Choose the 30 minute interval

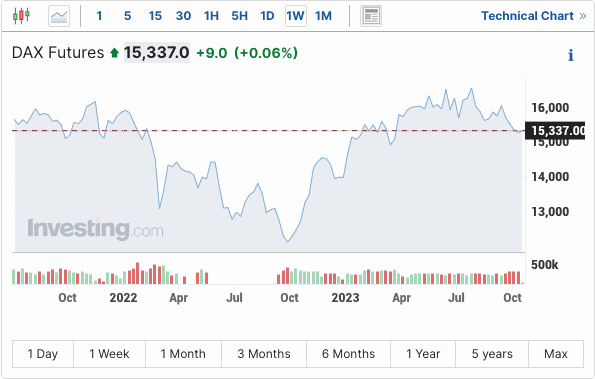click(183, 16)
